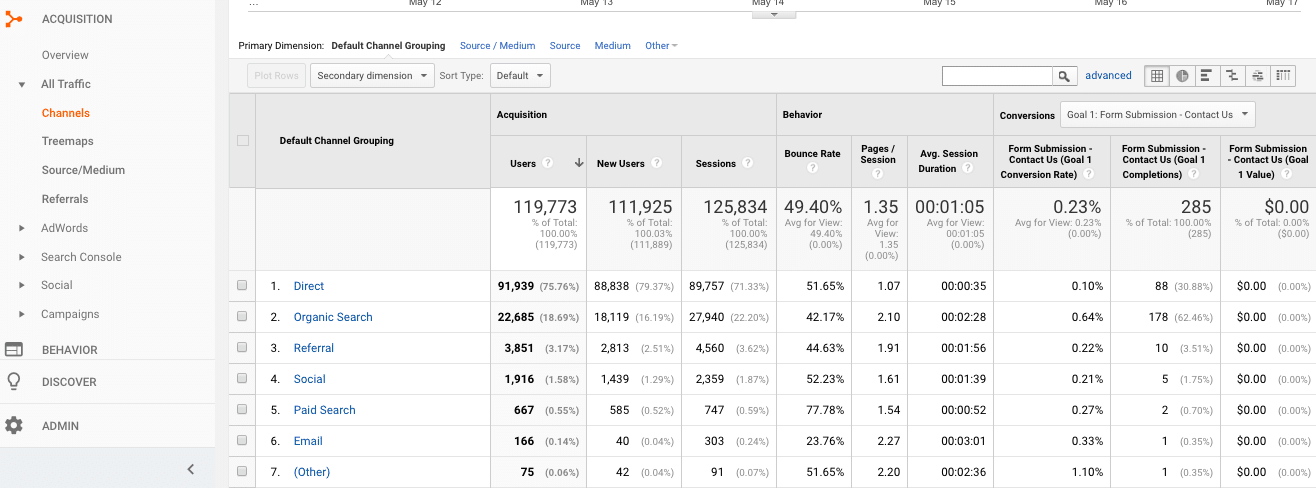
Task: Switch to the Data table view icon
Action: (x=1157, y=76)
